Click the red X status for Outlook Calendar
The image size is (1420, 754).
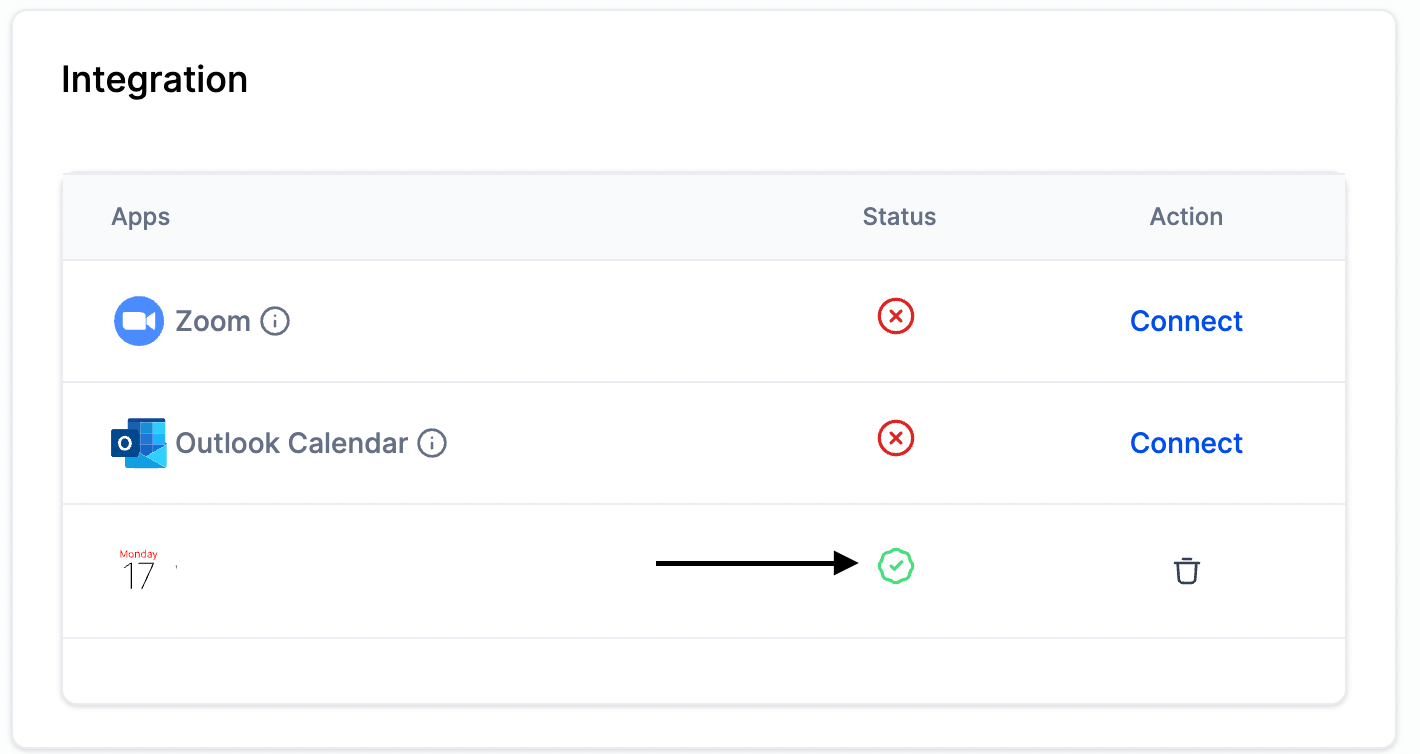[x=896, y=438]
